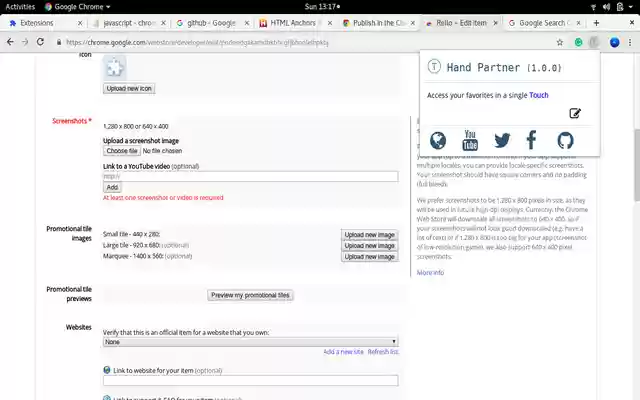Click Add button under YouTube link

[112, 187]
